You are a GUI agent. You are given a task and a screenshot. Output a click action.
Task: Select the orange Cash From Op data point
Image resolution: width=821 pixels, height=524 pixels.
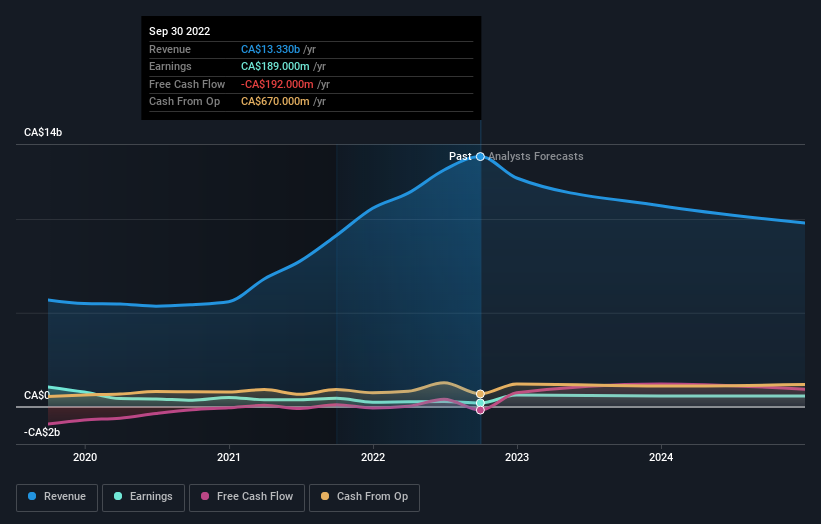tap(480, 394)
